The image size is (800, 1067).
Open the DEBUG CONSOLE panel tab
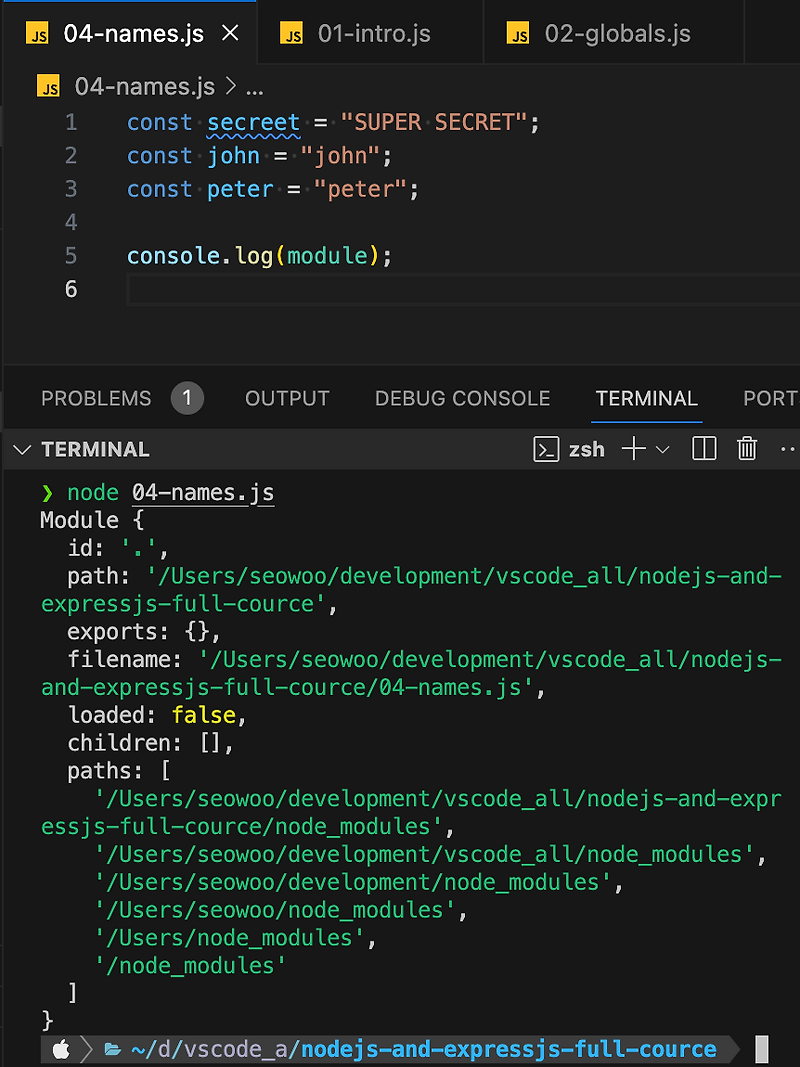[463, 398]
